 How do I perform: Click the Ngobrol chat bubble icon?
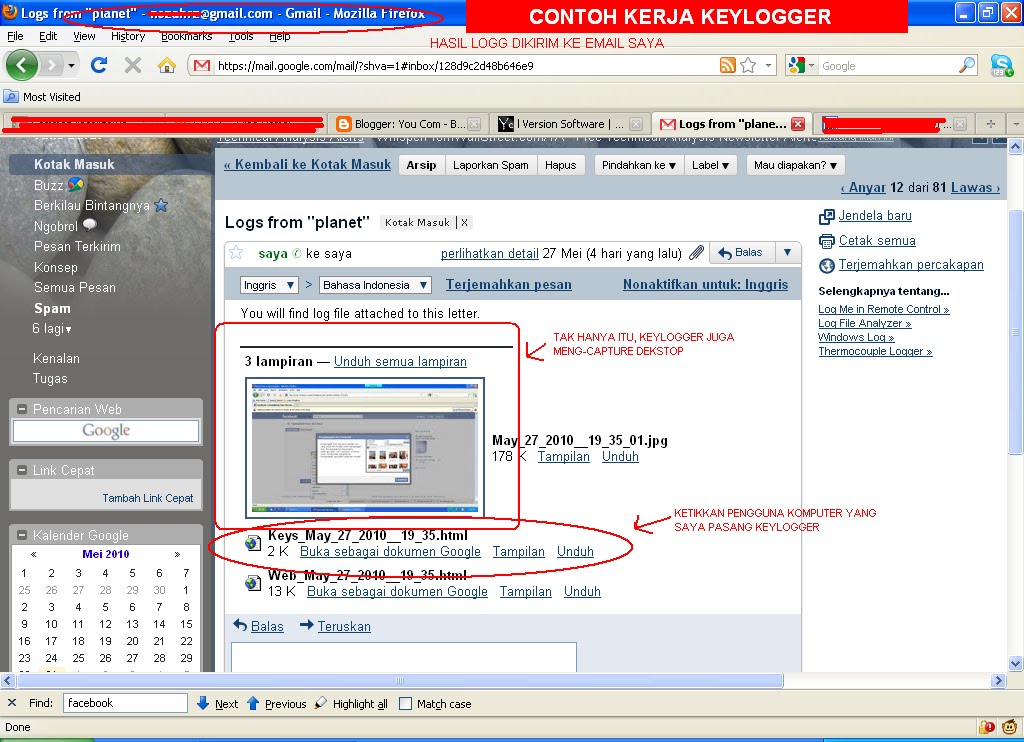(89, 225)
